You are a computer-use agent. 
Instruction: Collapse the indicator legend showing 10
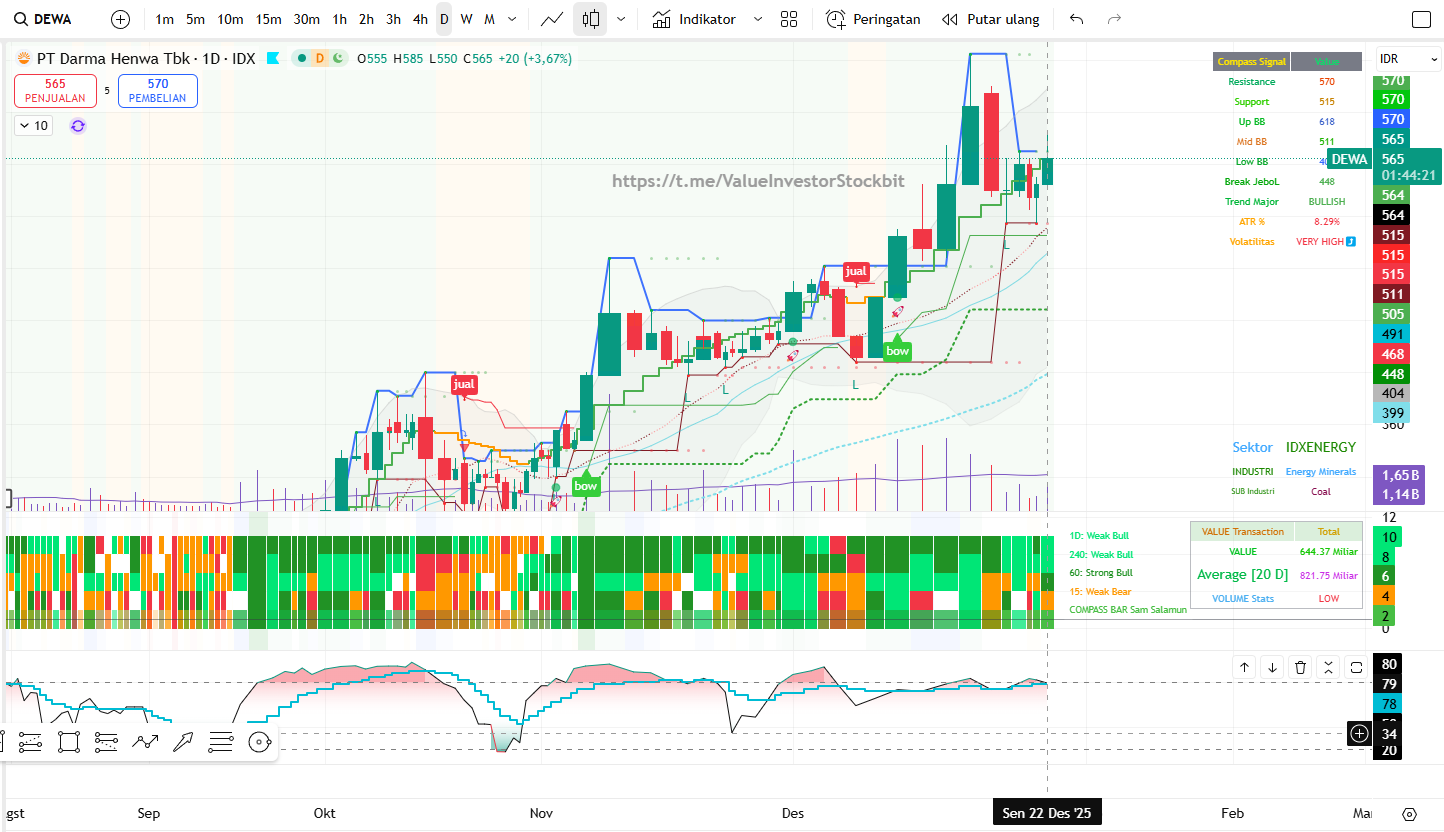pyautogui.click(x=33, y=126)
